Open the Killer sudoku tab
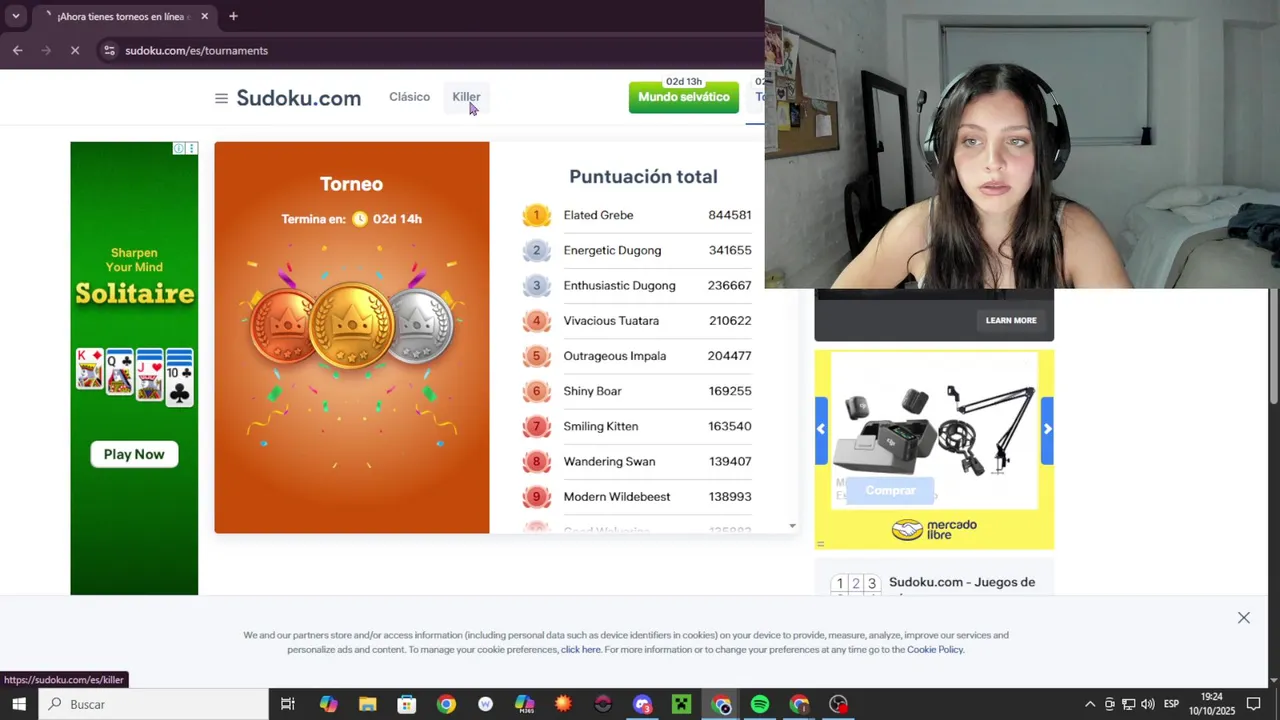The image size is (1280, 720). coord(466,97)
